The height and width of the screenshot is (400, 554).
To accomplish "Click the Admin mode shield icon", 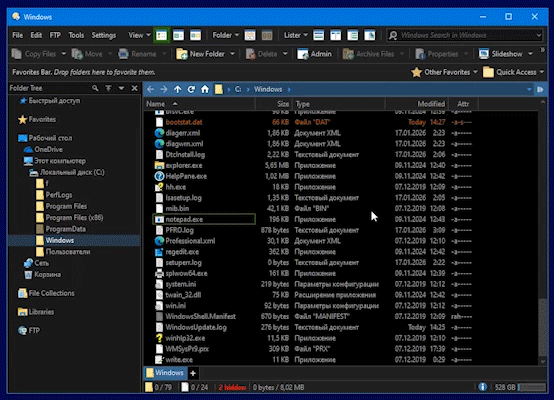I will point(303,54).
